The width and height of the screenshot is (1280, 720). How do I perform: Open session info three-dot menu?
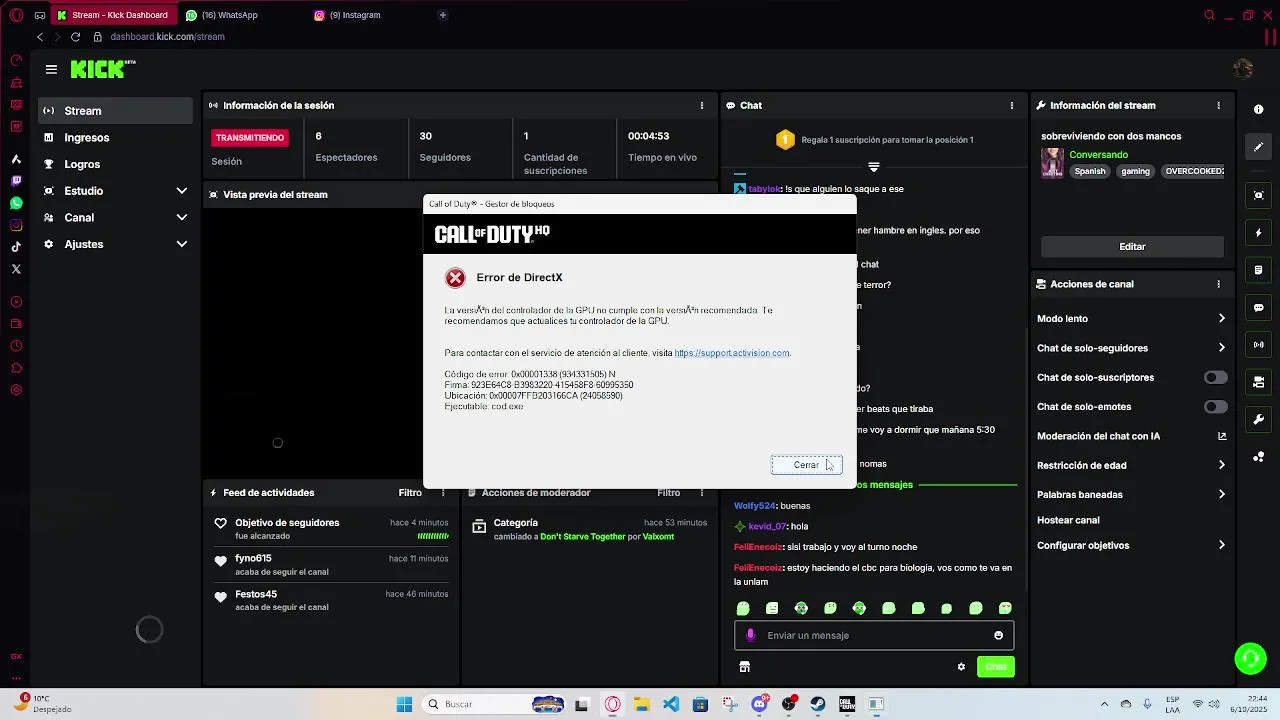tap(702, 105)
